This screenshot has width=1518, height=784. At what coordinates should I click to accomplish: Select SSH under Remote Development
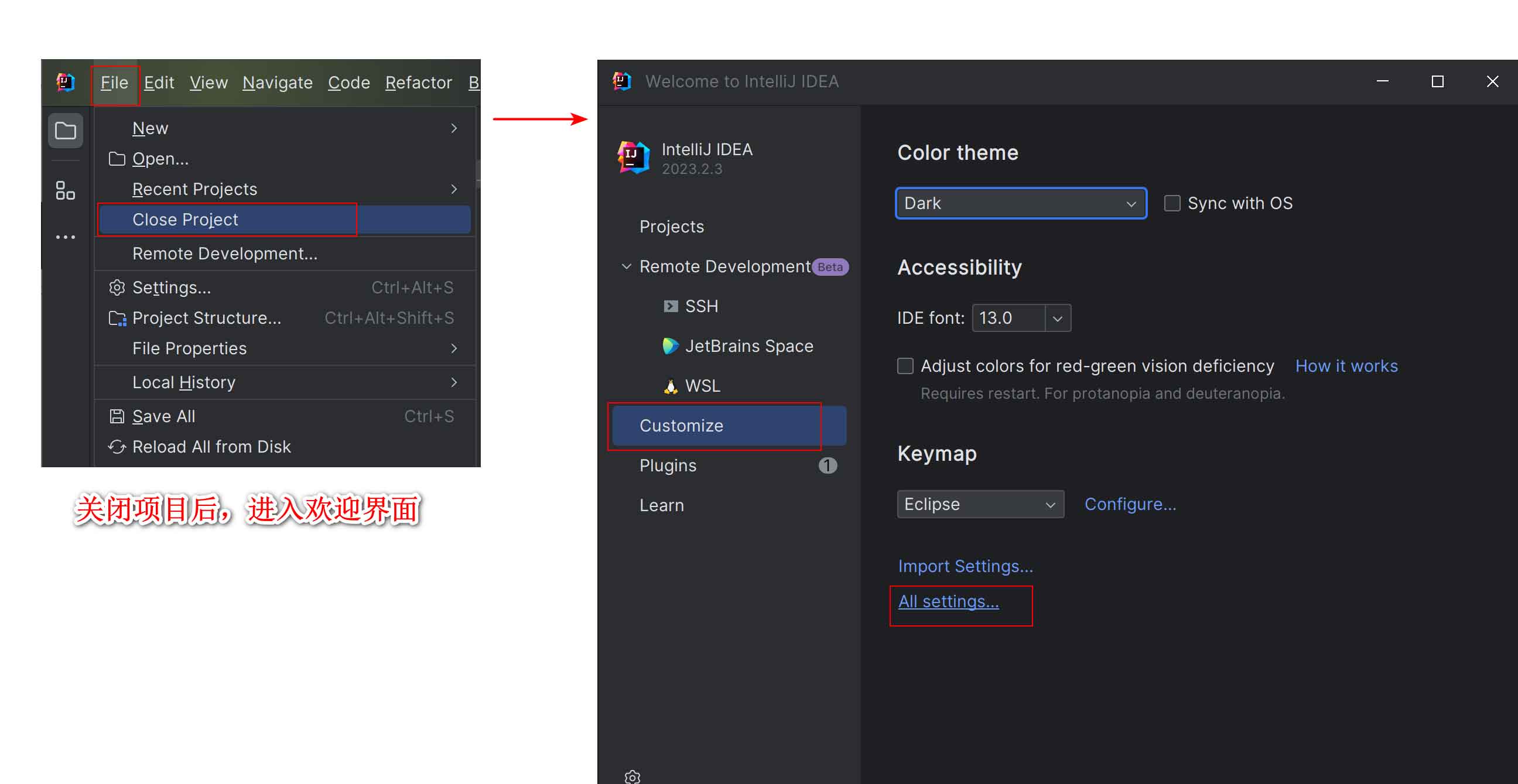pos(729,306)
